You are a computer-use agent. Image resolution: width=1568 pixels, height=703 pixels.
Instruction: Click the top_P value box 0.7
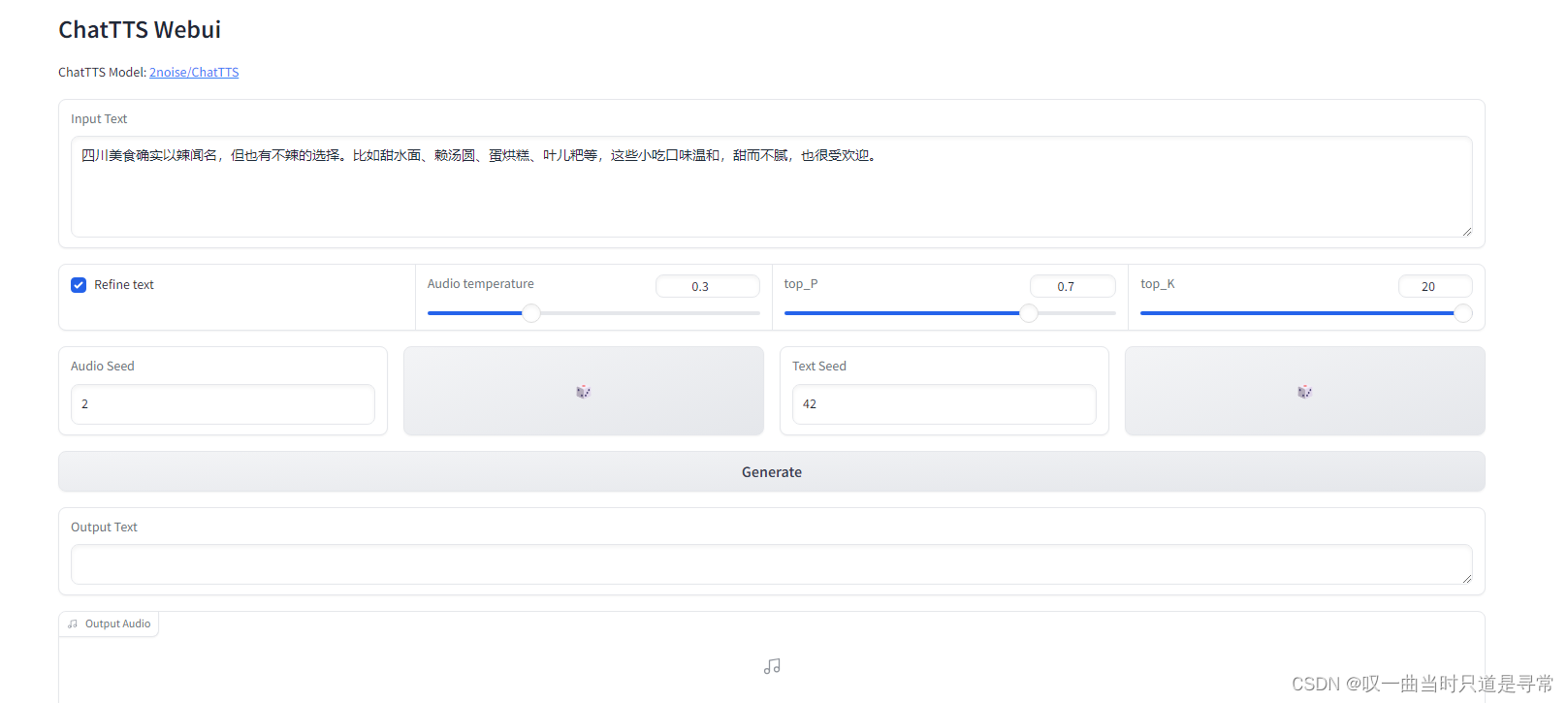click(1072, 286)
